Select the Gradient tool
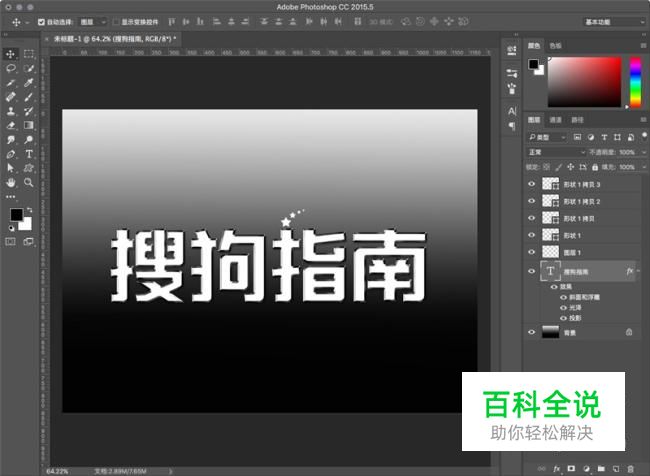 pos(29,125)
